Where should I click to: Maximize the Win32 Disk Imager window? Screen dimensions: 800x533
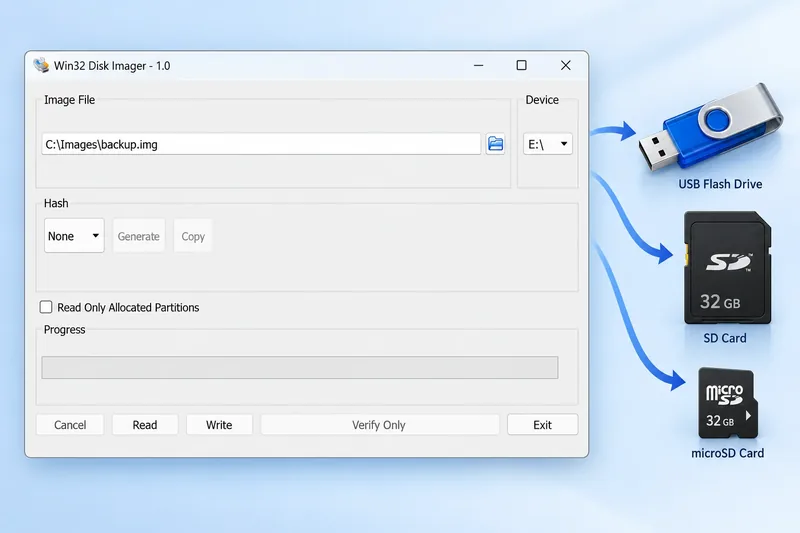tap(521, 65)
